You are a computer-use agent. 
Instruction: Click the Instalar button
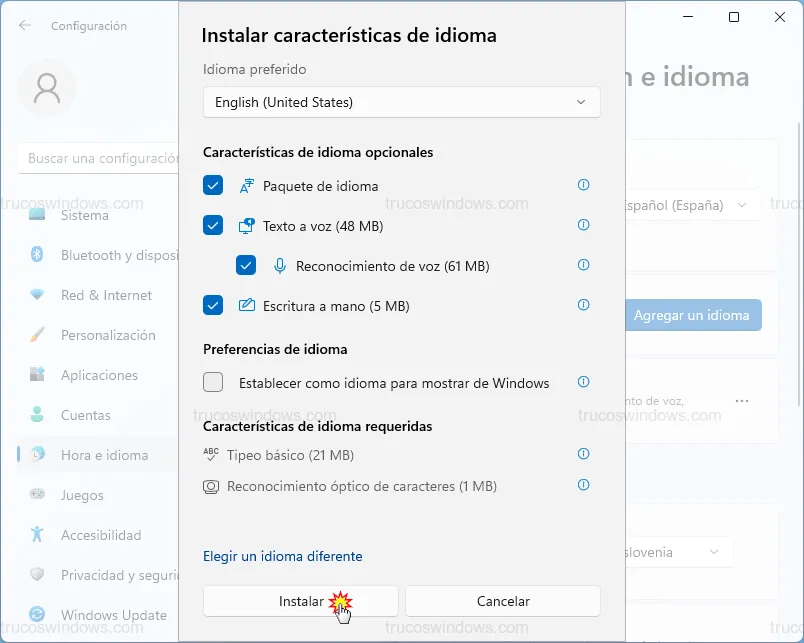tap(300, 601)
